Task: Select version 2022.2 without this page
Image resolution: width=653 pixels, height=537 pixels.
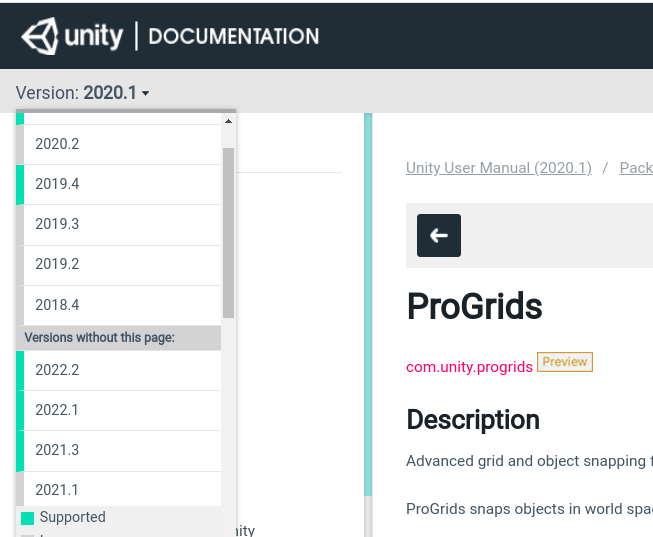Action: [x=57, y=370]
